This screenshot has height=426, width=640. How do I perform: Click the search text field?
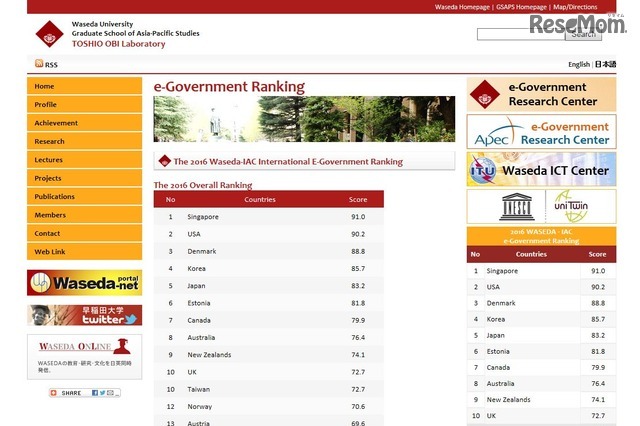(x=521, y=34)
